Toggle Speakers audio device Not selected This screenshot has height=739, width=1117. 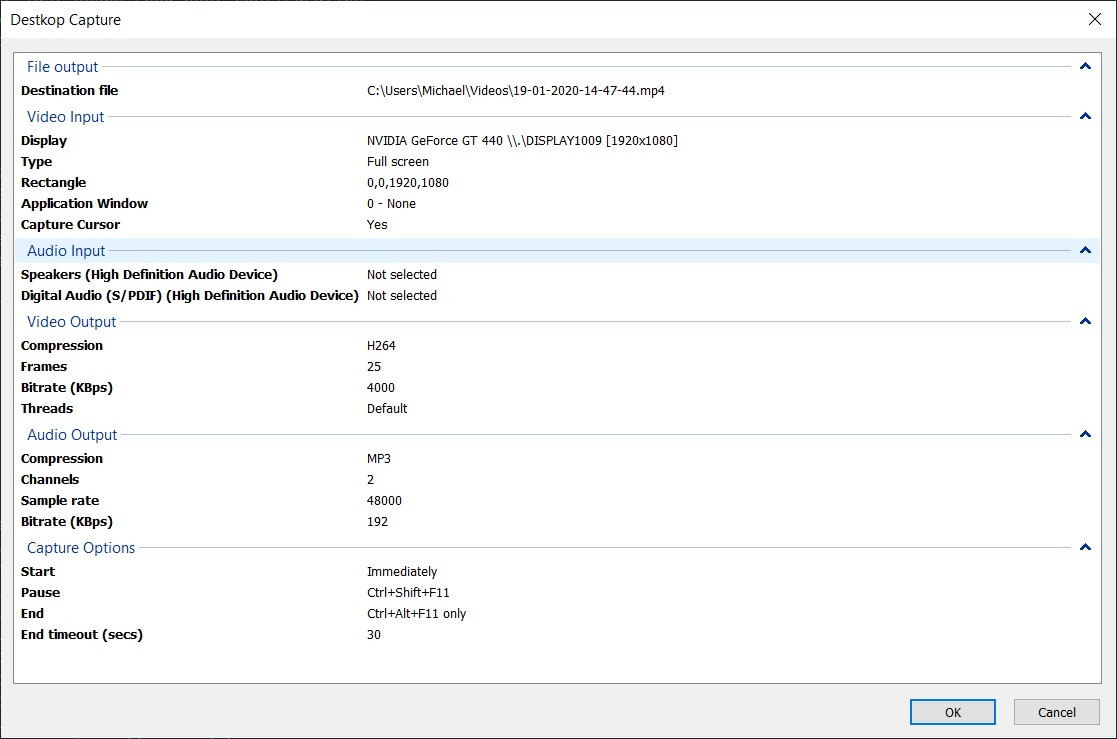(401, 275)
